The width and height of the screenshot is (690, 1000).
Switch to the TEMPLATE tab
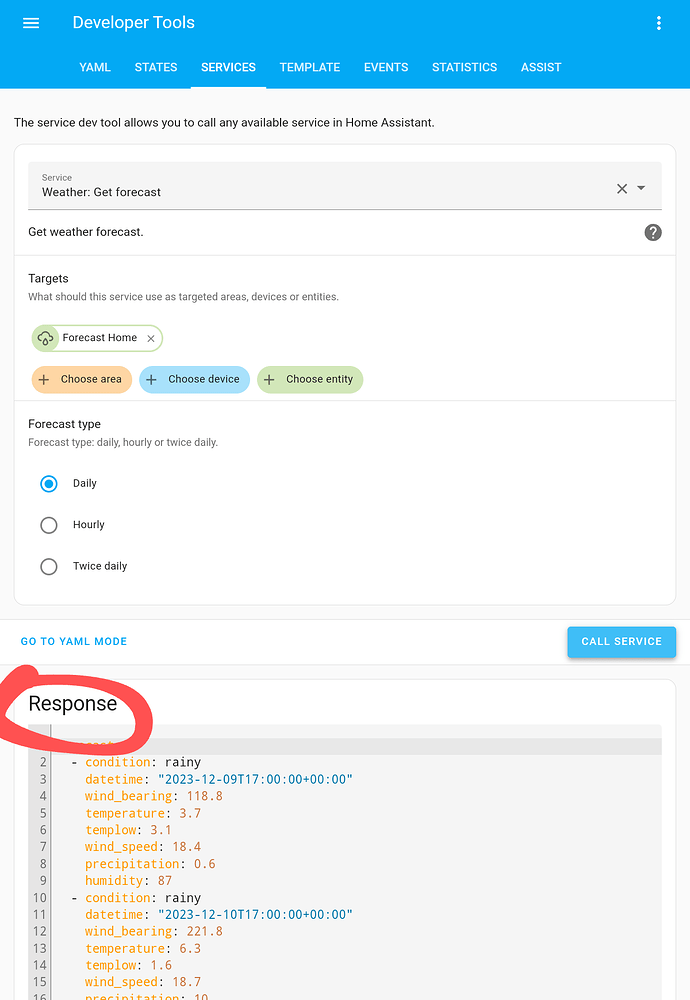(x=310, y=67)
